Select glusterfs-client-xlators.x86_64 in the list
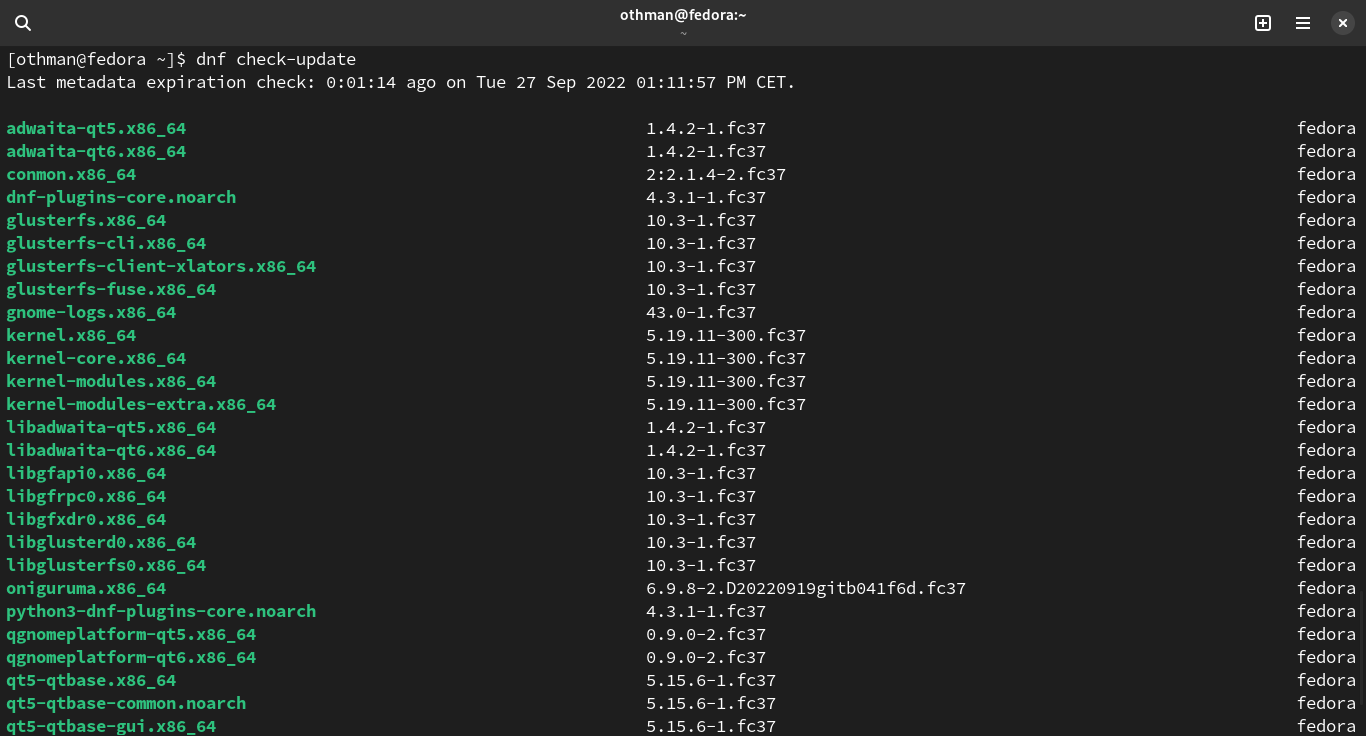Screen dimensions: 1366x736 (x=161, y=266)
